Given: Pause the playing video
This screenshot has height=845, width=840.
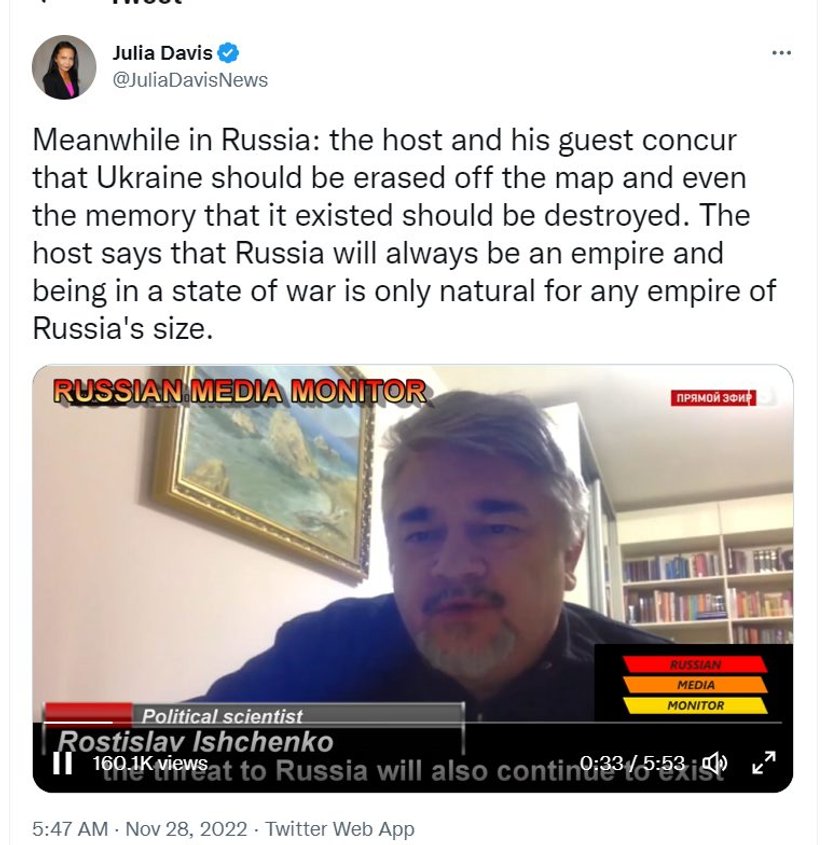Looking at the screenshot, I should pos(63,763).
